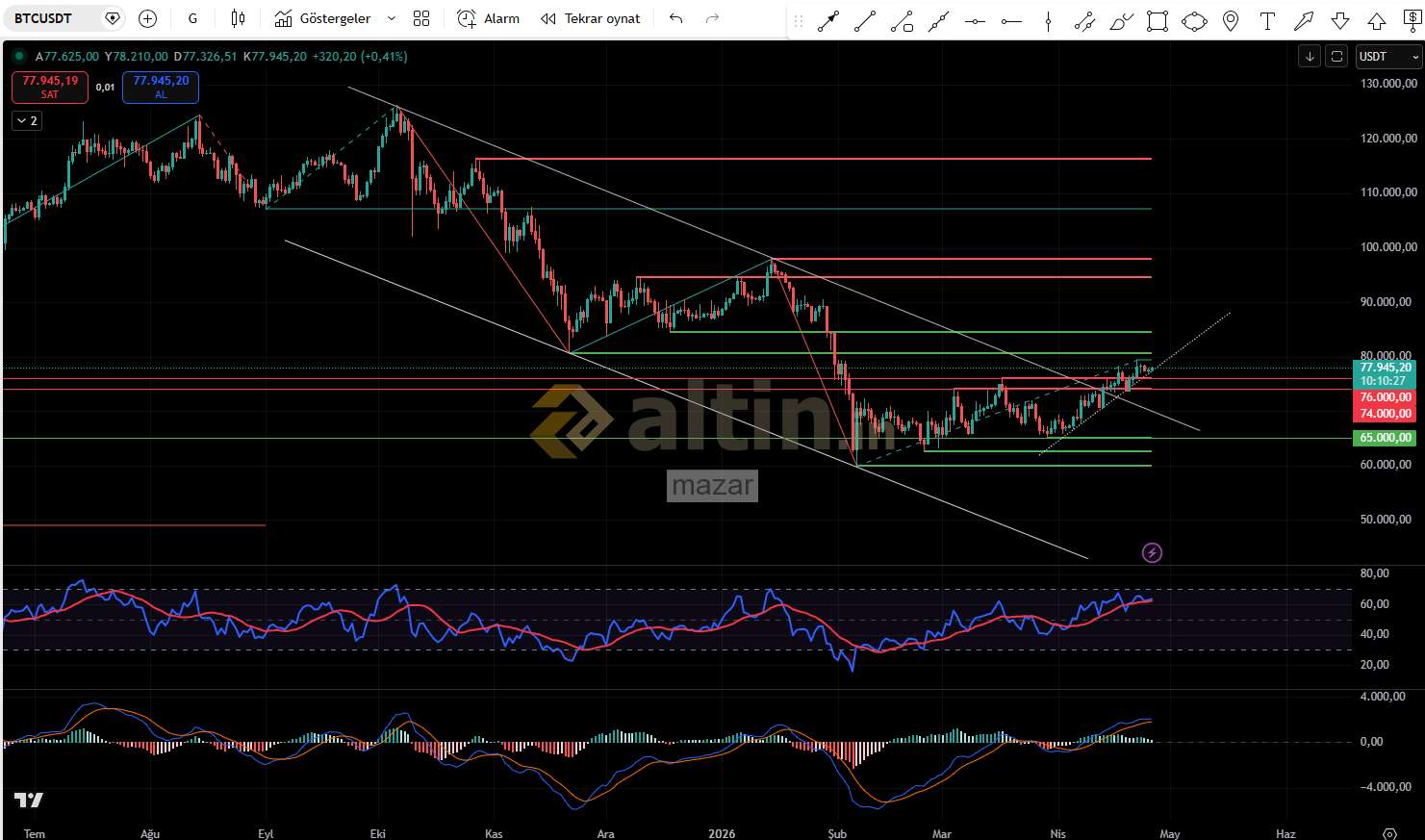This screenshot has height=840, width=1425.
Task: Toggle the chart fullscreen frame button
Action: (x=1336, y=57)
